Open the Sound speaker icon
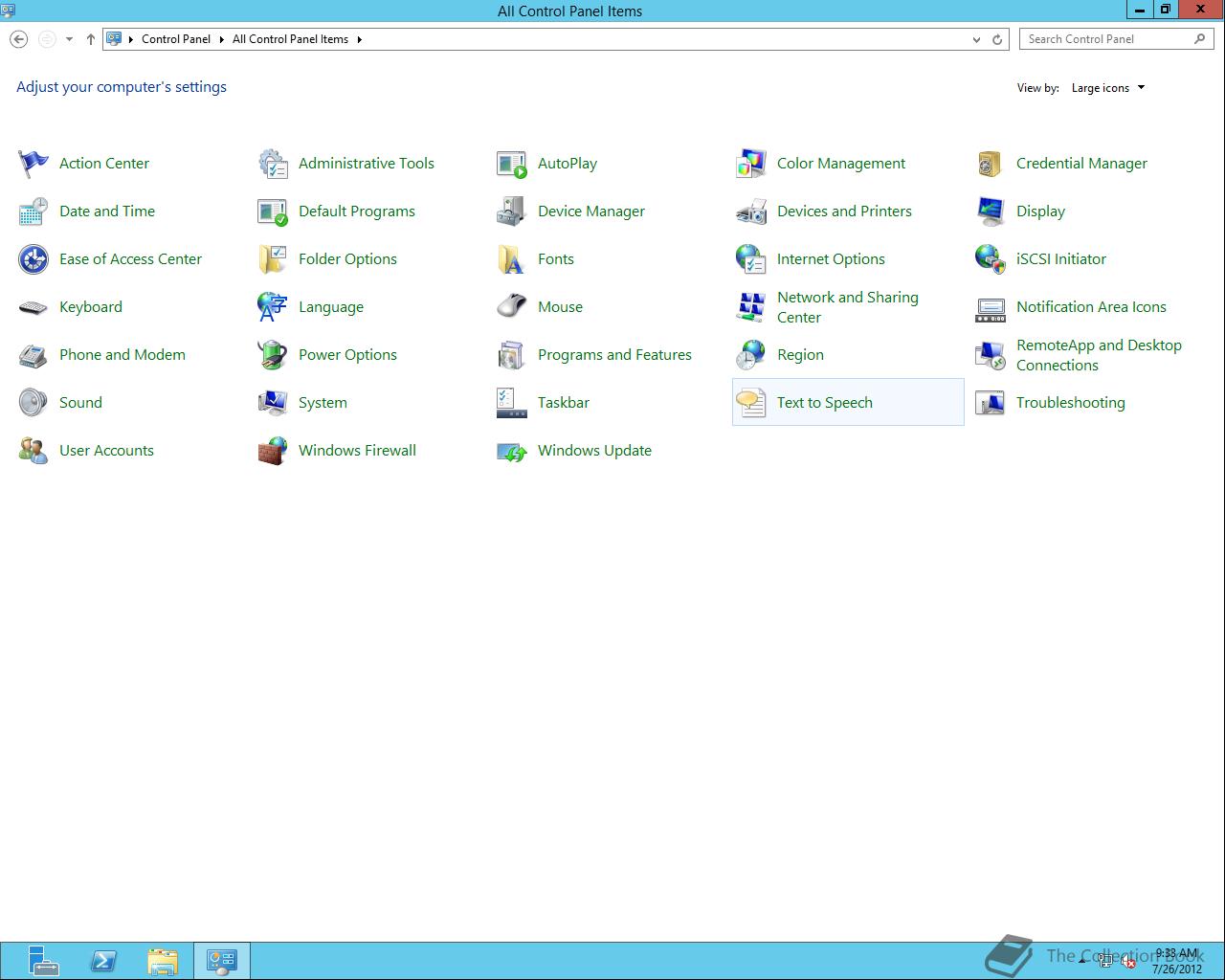1225x980 pixels. [x=33, y=403]
